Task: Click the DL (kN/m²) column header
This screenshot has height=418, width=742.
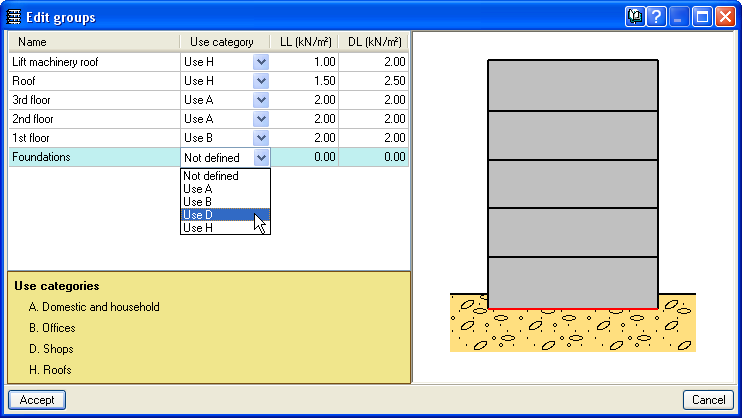Action: (374, 42)
